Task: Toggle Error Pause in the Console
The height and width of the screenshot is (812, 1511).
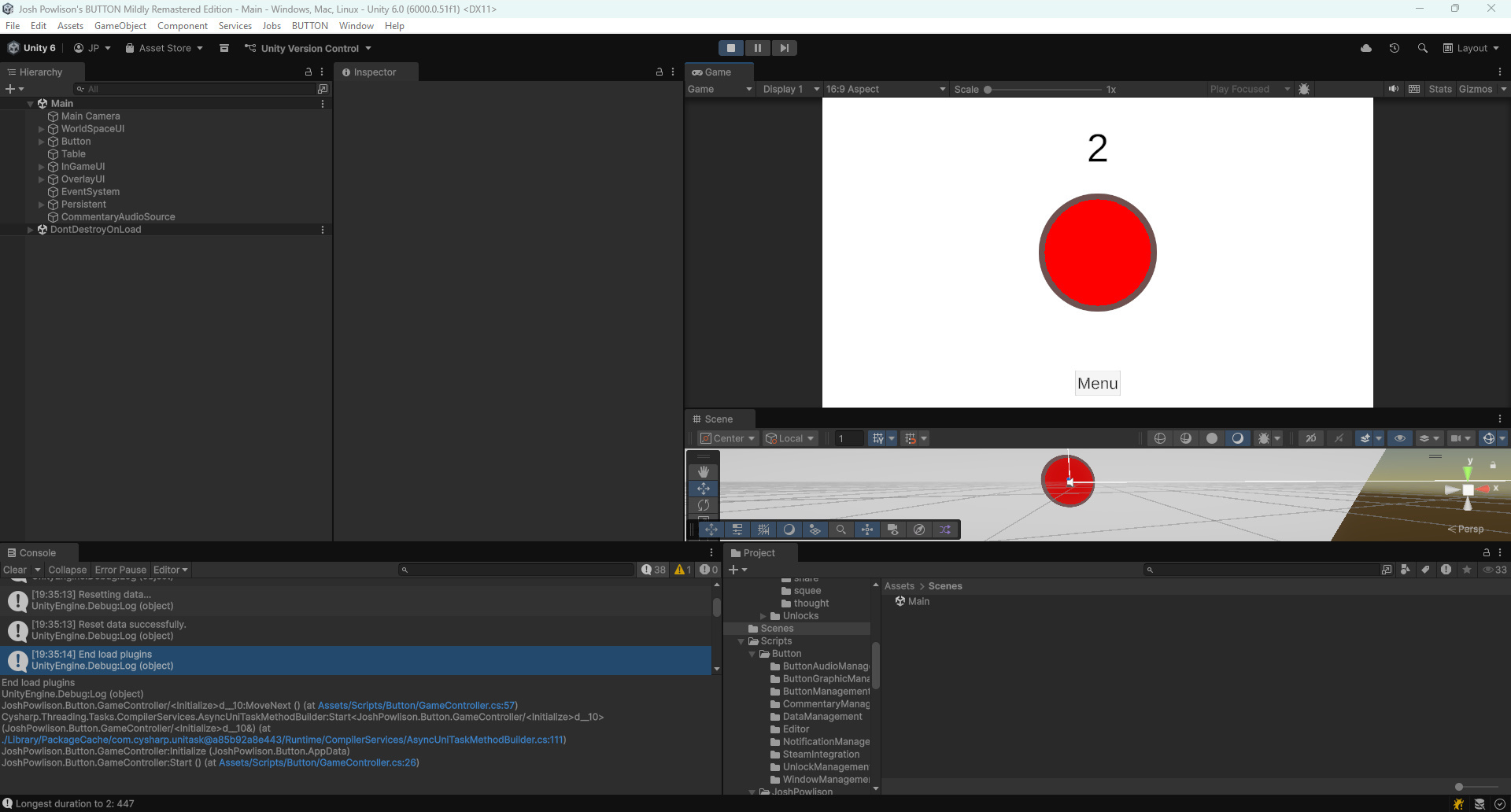Action: coord(120,570)
